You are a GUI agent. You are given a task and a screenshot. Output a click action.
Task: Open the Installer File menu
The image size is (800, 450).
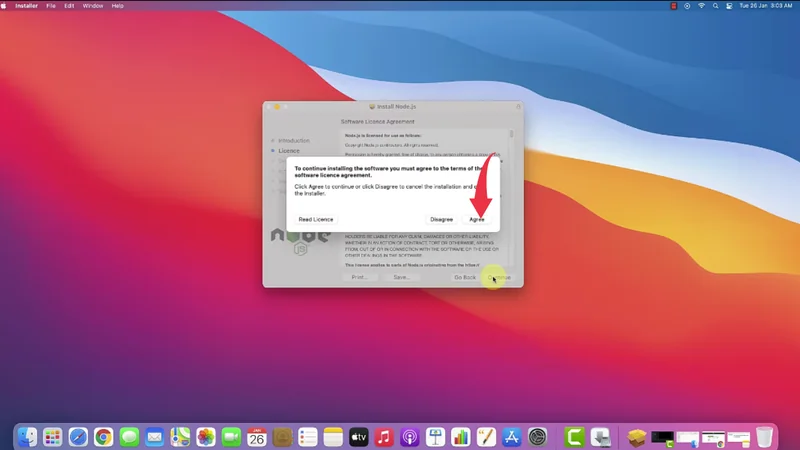51,6
